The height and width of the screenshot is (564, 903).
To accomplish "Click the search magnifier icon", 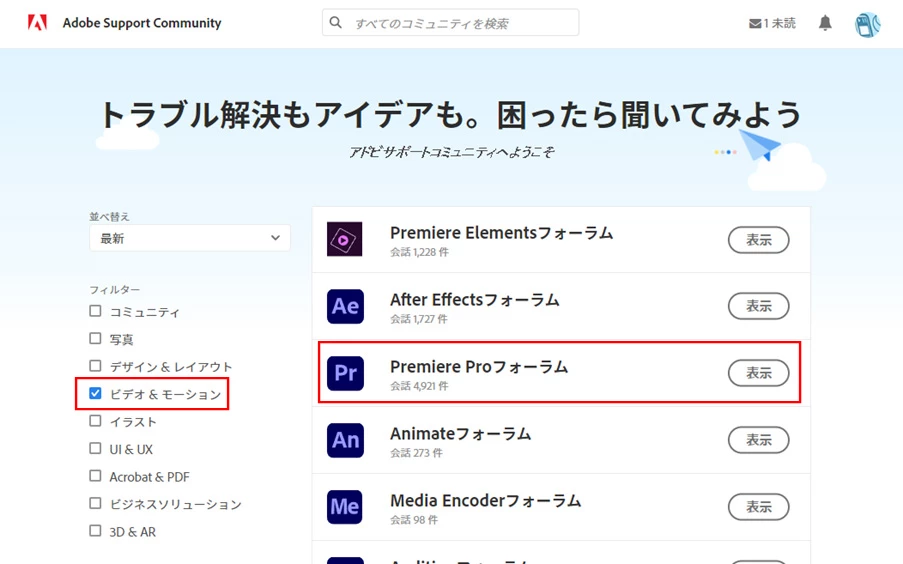I will 336,22.
